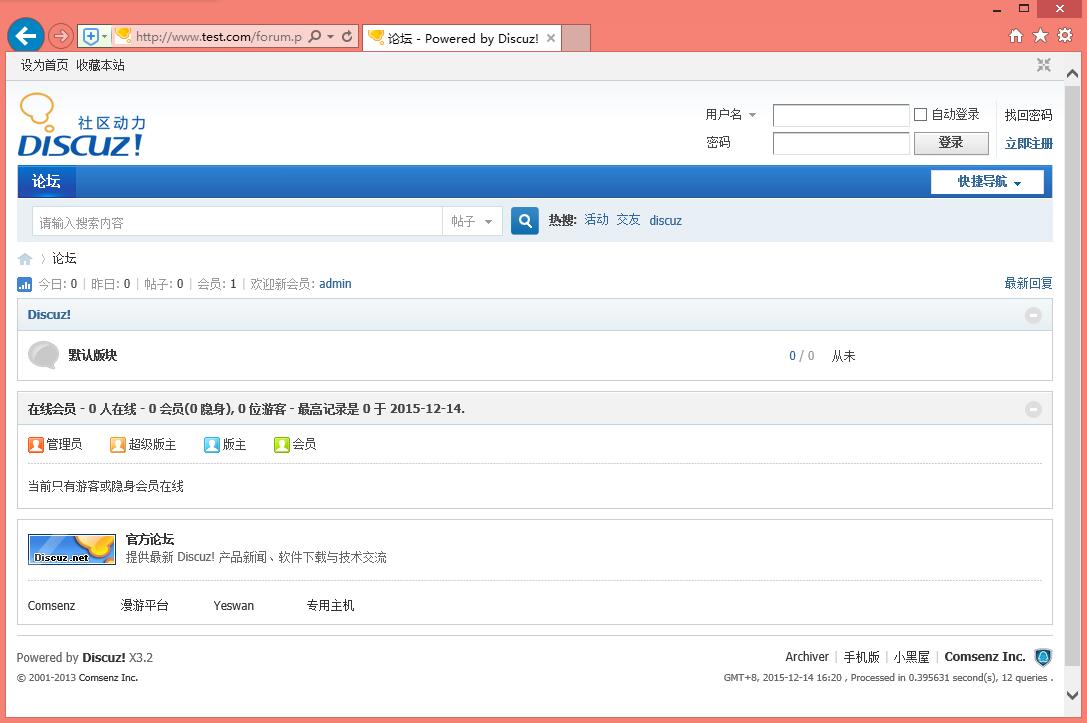Switch to the 论坛 - Powered by Discuz! tab
Viewport: 1087px width, 723px height.
461,38
